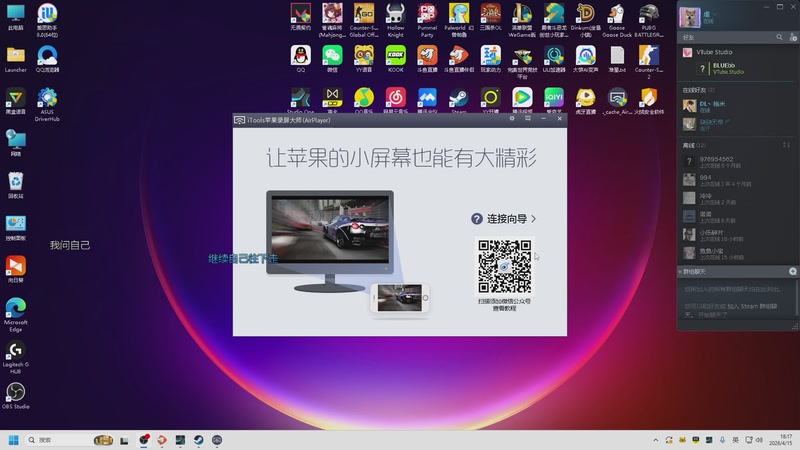Click the Steam user avatar at top
This screenshot has height=450, width=800.
pos(689,16)
